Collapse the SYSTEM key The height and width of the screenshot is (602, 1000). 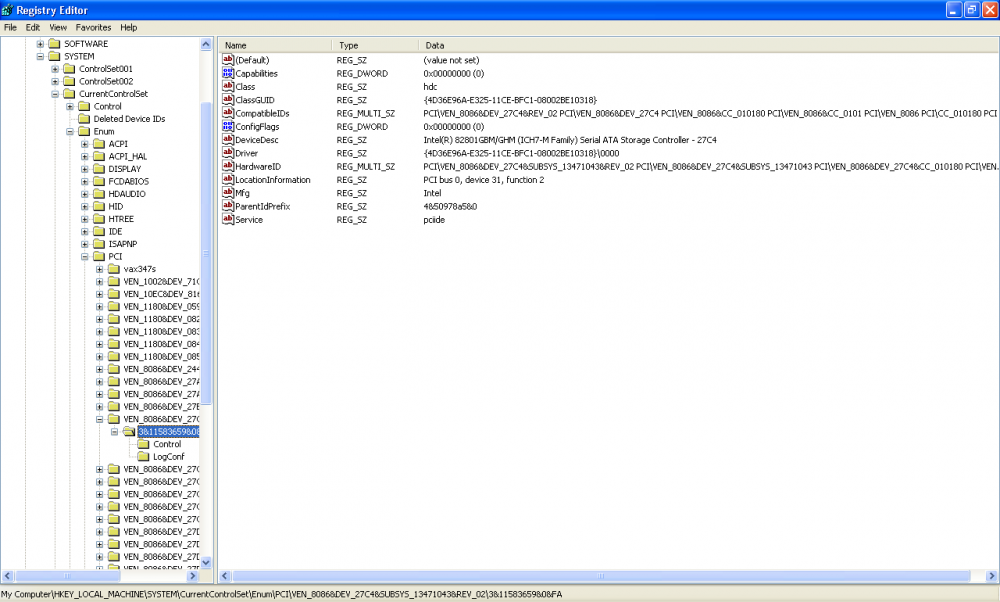coord(40,57)
